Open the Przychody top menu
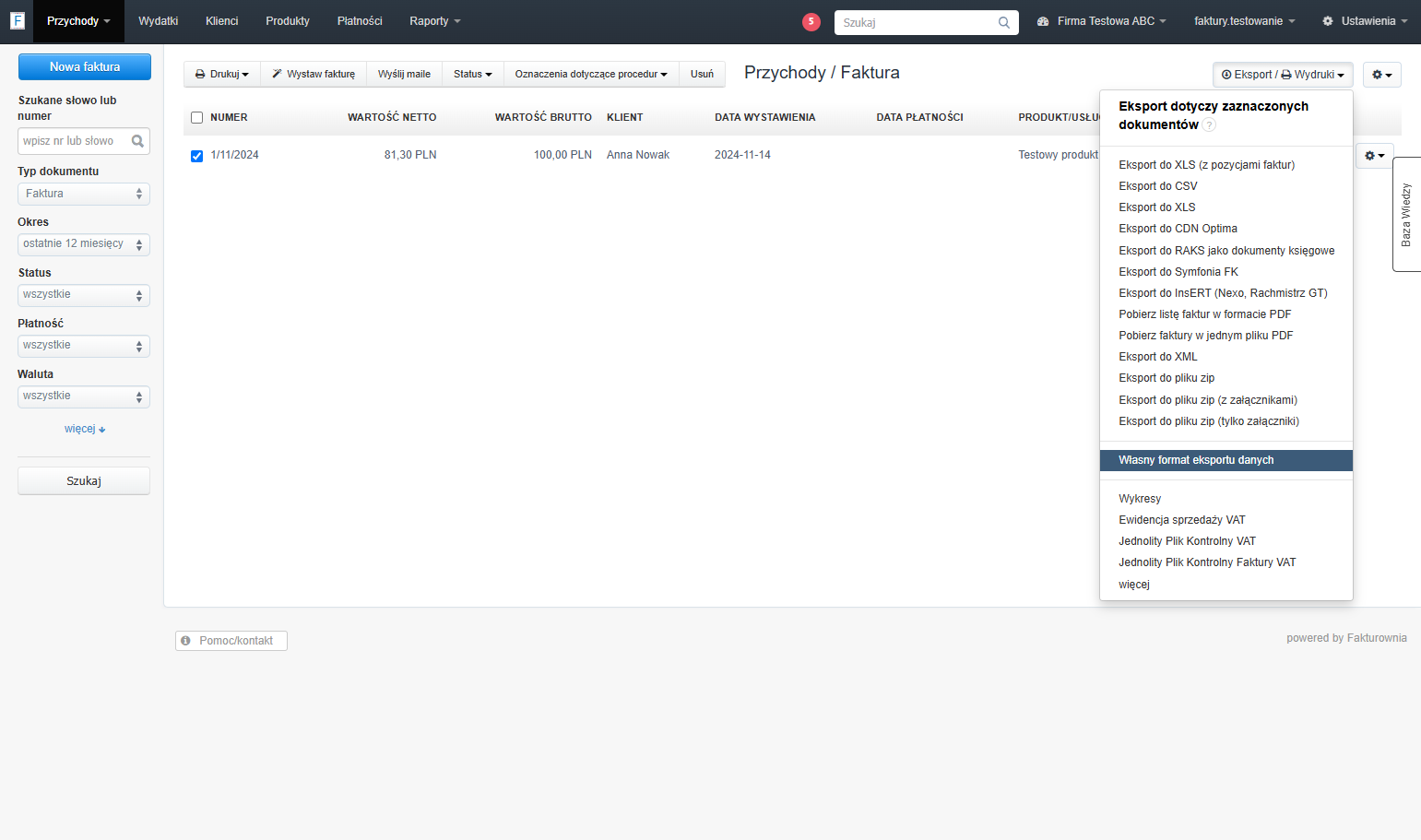Image resolution: width=1421 pixels, height=840 pixels. click(78, 21)
